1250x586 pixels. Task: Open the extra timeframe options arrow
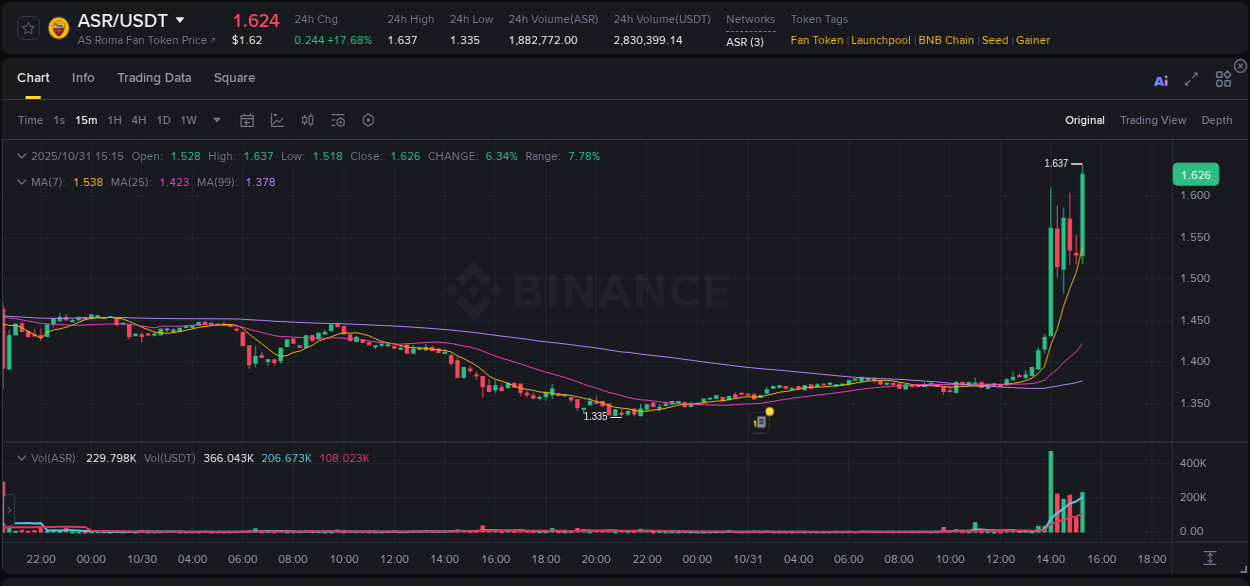coord(215,120)
